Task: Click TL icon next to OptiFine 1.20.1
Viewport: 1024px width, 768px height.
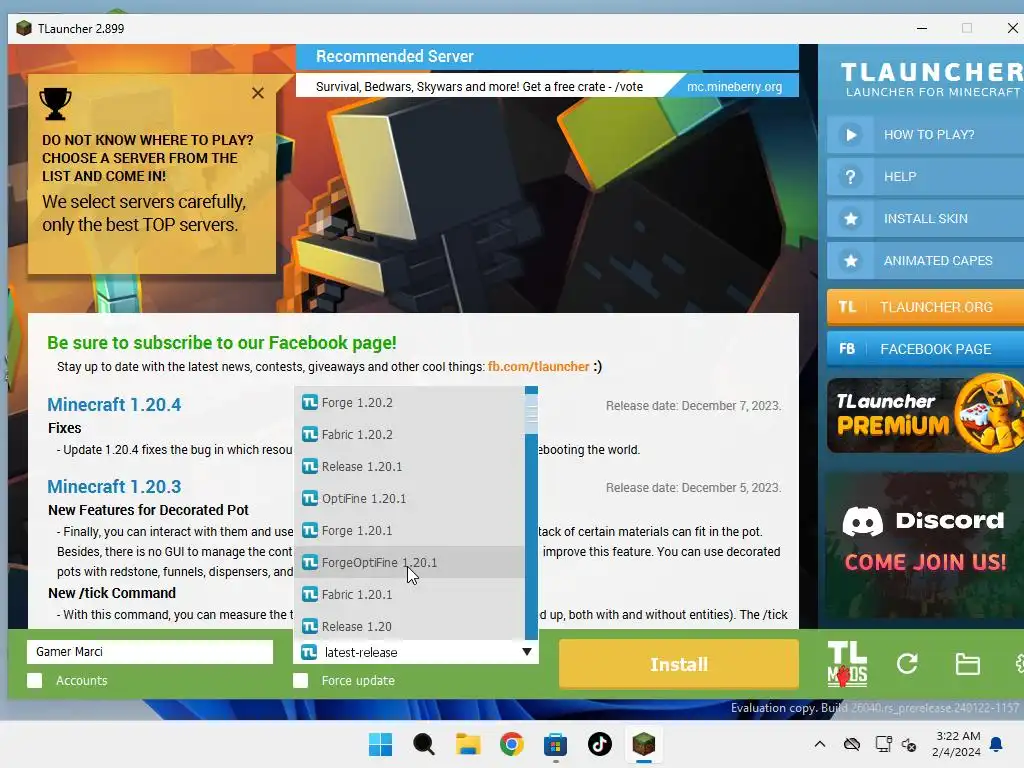Action: coord(310,498)
